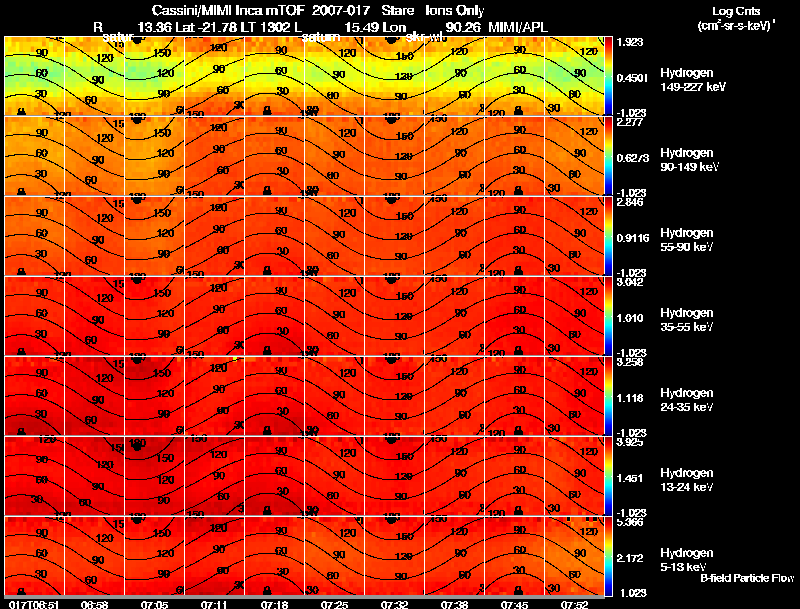Image resolution: width=800 pixels, height=609 pixels.
Task: Click the 2.846 colorbar maximum value
Action: [630, 202]
